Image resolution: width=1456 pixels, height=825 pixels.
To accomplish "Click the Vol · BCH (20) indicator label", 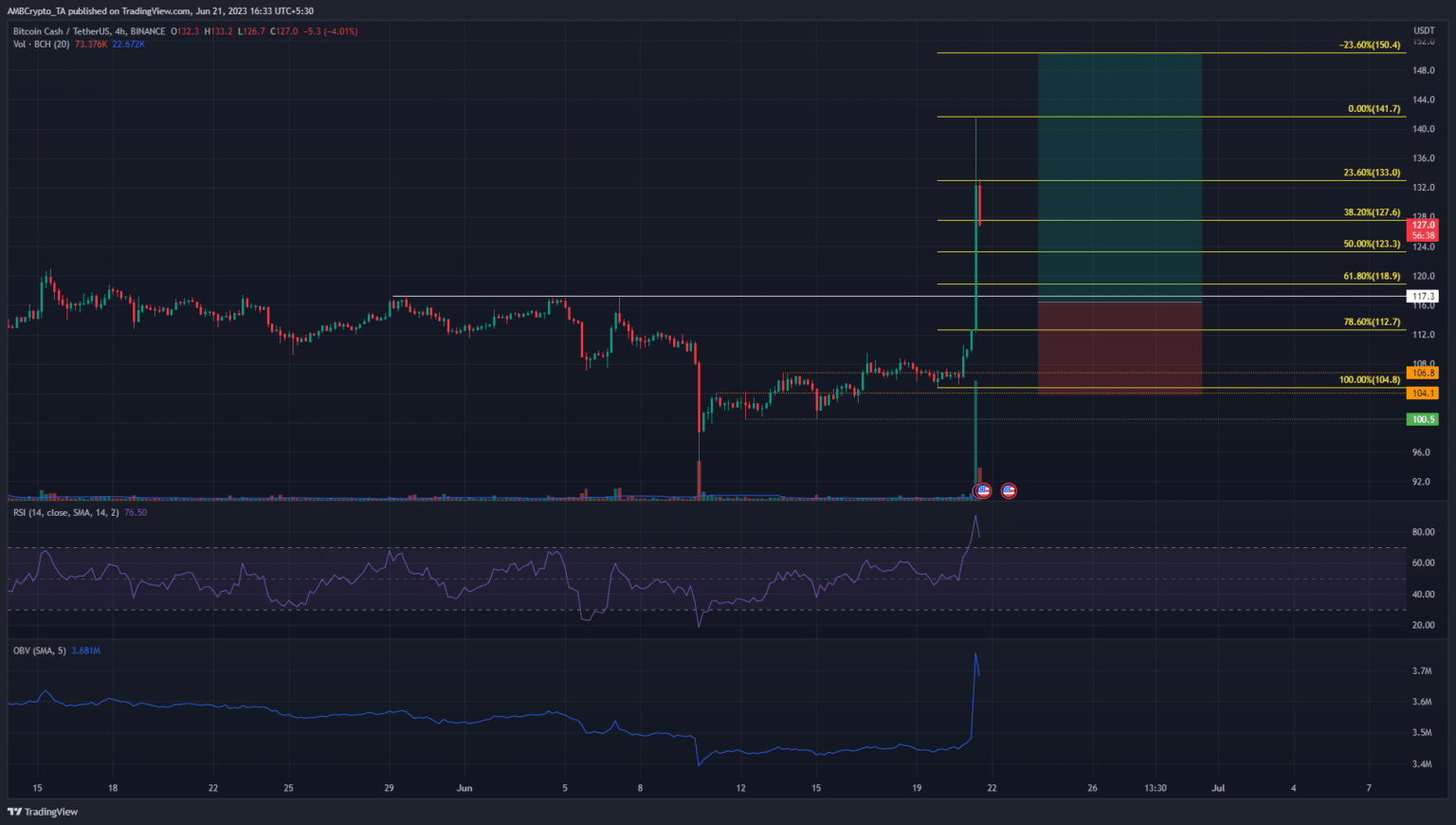I will point(41,45).
